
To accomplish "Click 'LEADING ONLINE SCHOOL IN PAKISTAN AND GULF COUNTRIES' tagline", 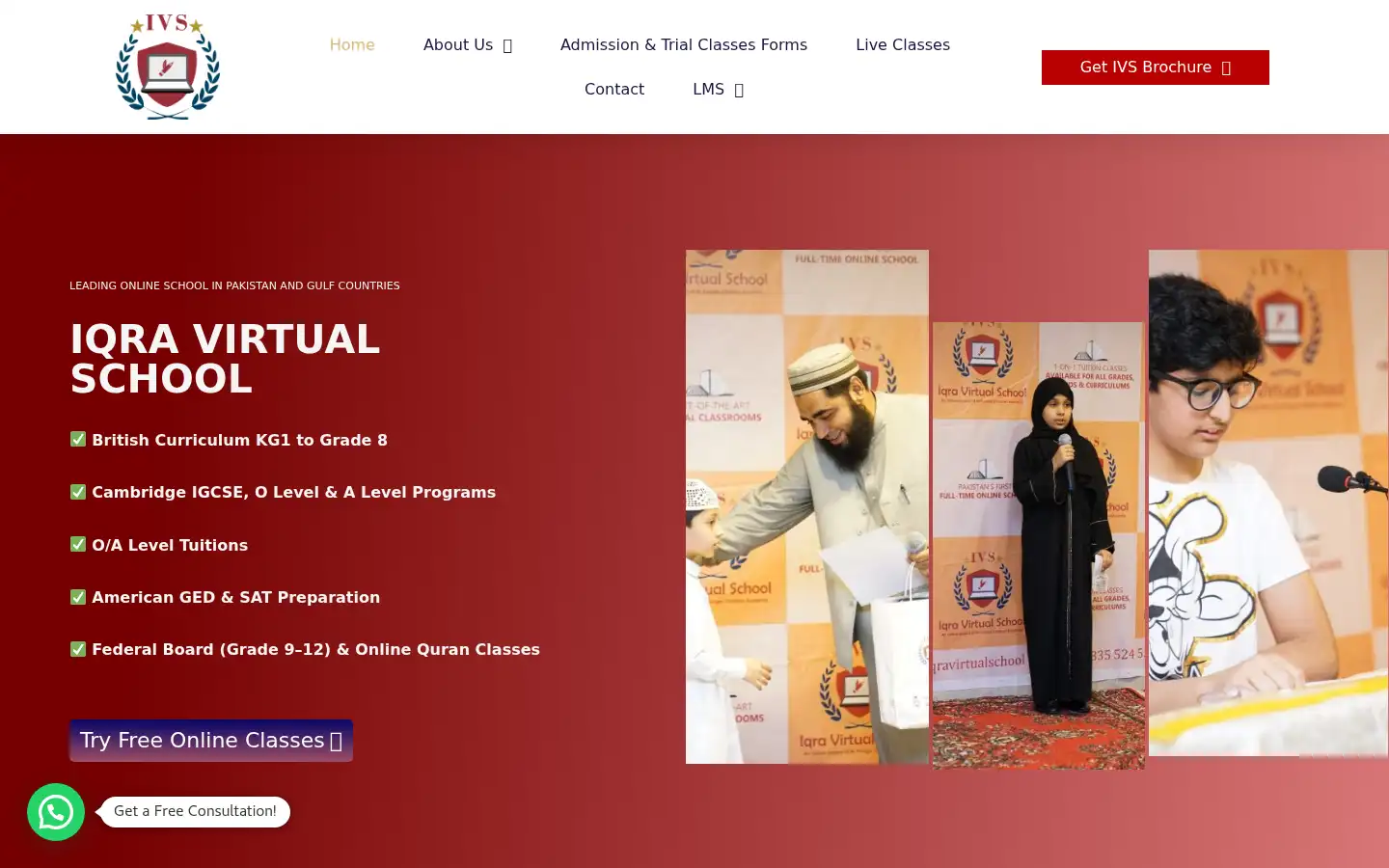I will (234, 285).
